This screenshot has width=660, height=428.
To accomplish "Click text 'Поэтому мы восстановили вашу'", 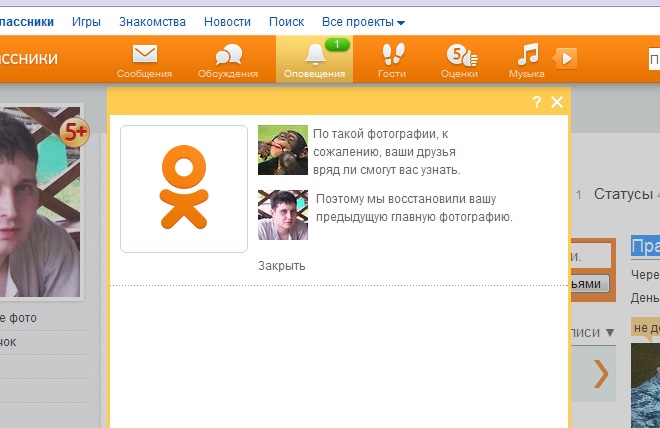I will pyautogui.click(x=406, y=199).
